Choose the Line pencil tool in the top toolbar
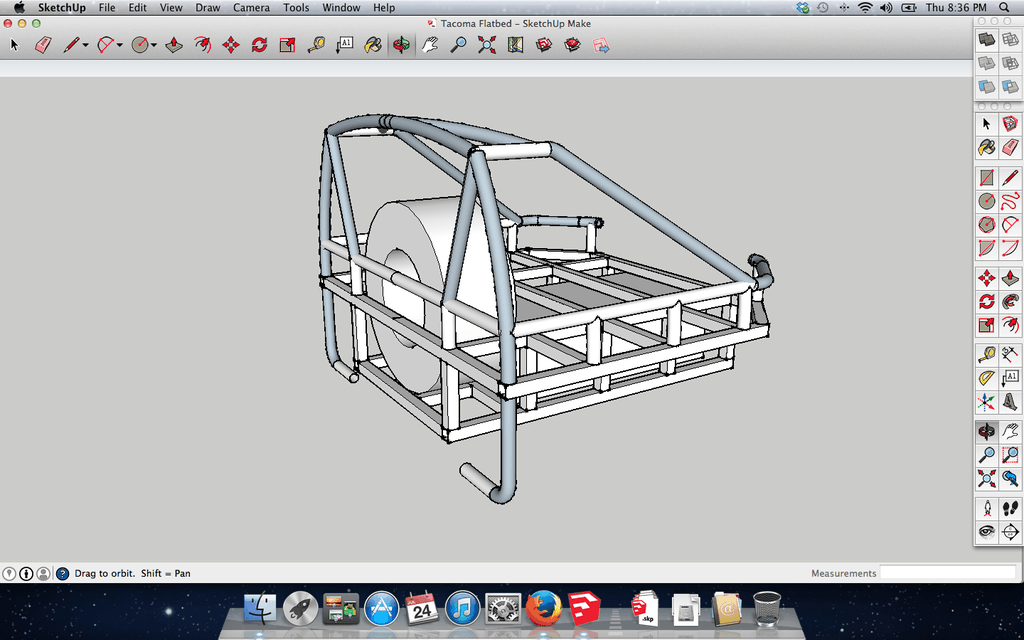The height and width of the screenshot is (640, 1024). coord(71,45)
